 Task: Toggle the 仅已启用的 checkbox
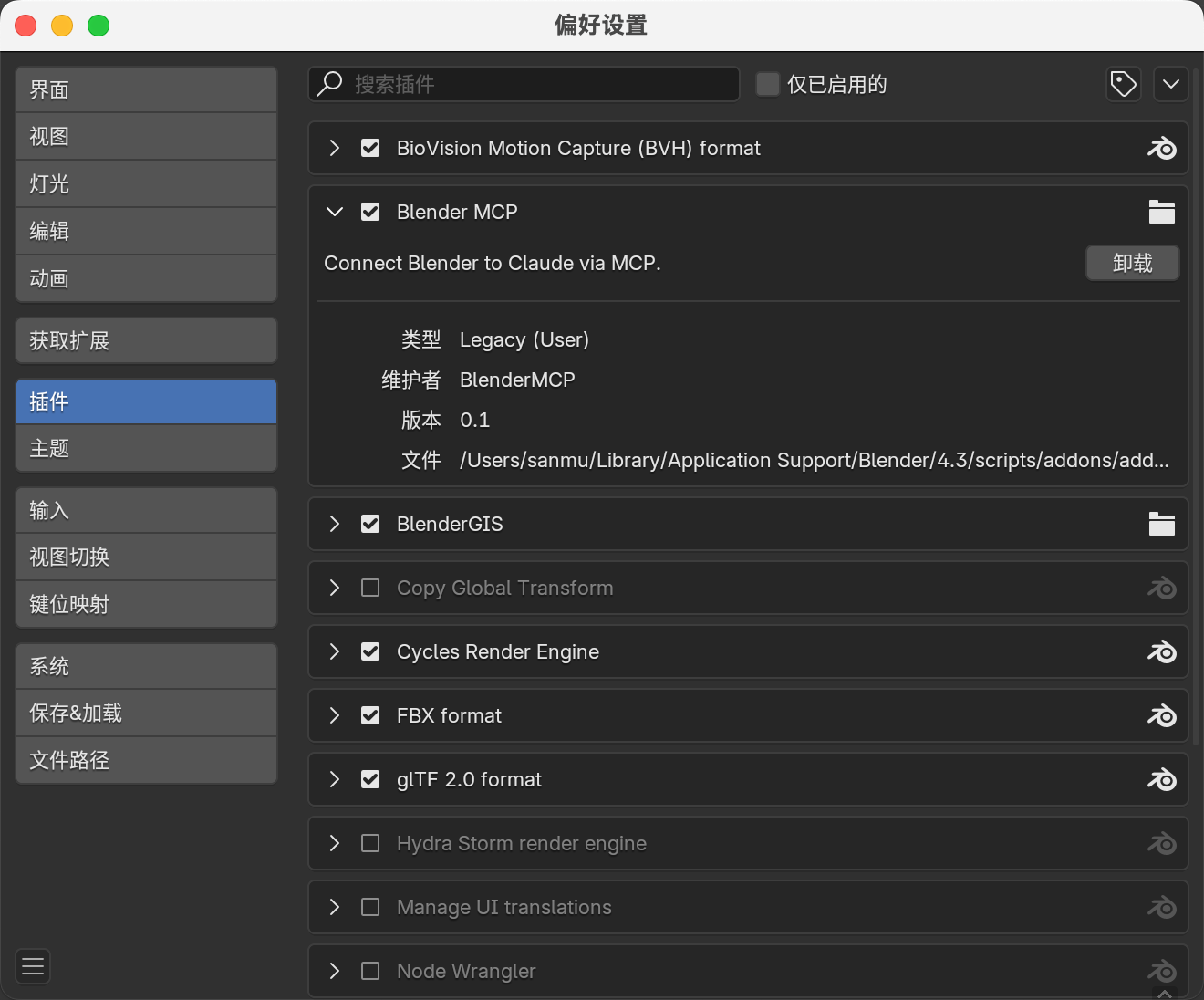[x=768, y=84]
